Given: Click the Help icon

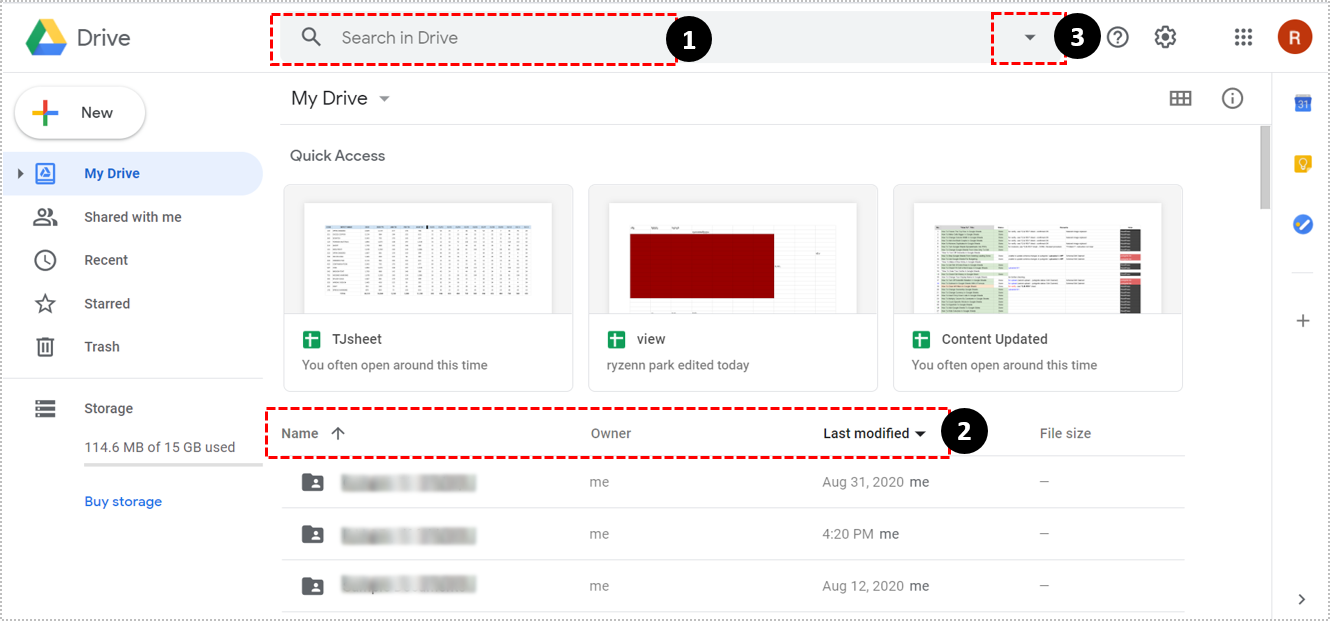Looking at the screenshot, I should (1117, 37).
